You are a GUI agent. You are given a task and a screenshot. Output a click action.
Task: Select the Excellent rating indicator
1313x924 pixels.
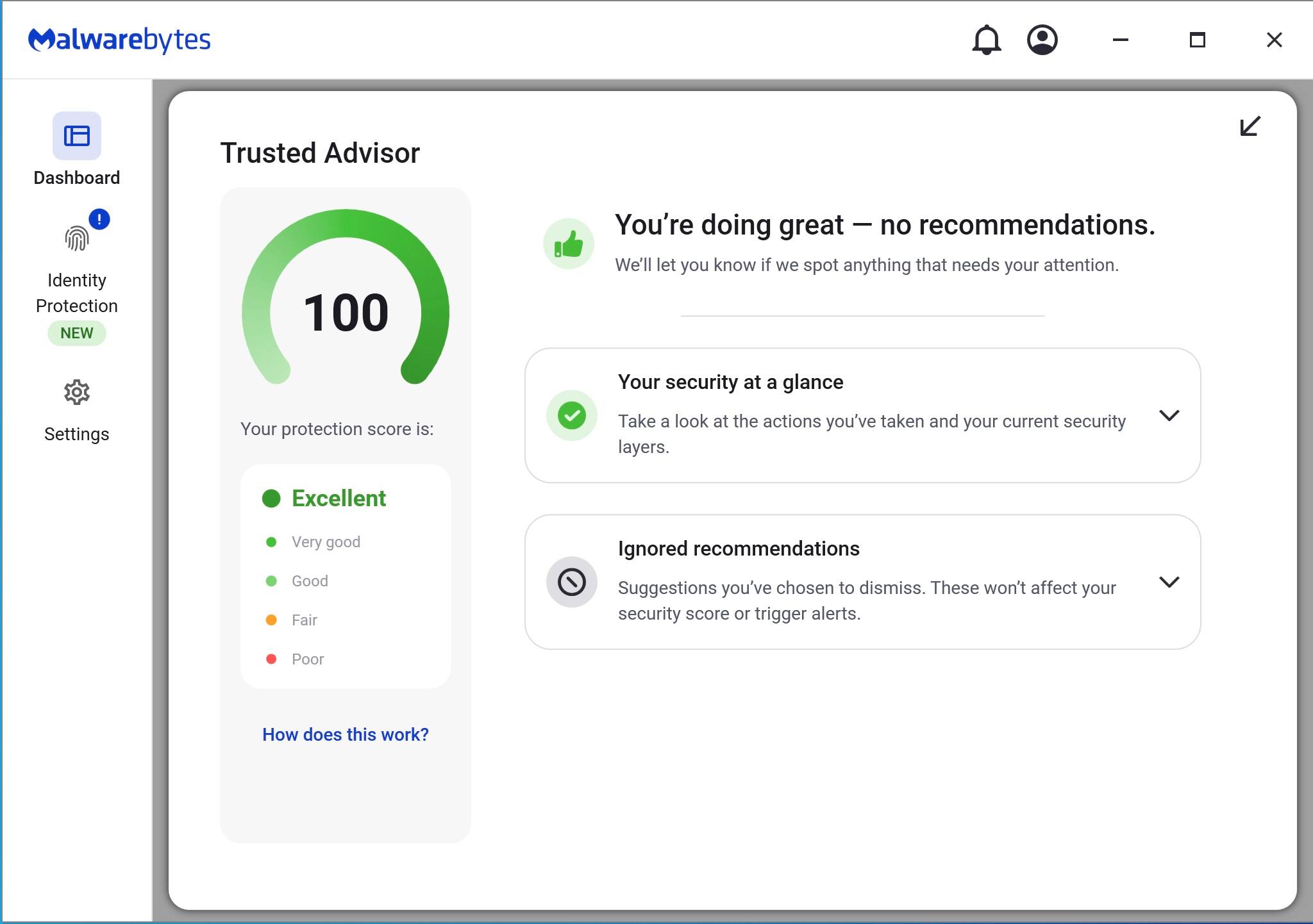tap(339, 498)
